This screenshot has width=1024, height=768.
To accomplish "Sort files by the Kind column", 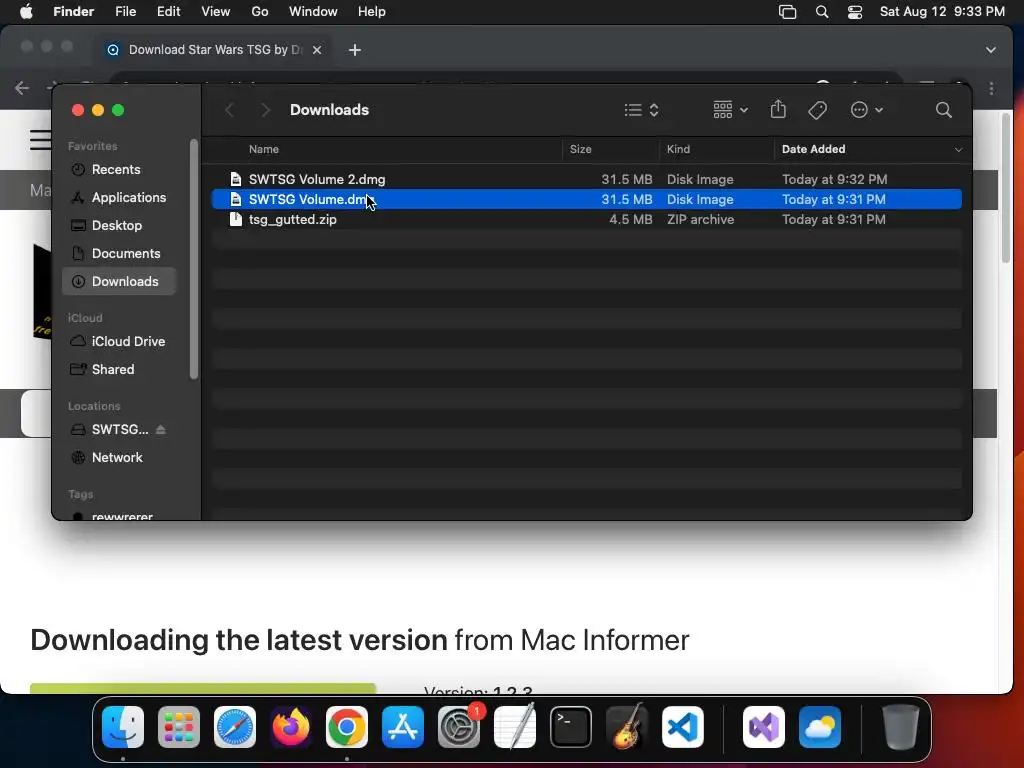I will coord(678,149).
